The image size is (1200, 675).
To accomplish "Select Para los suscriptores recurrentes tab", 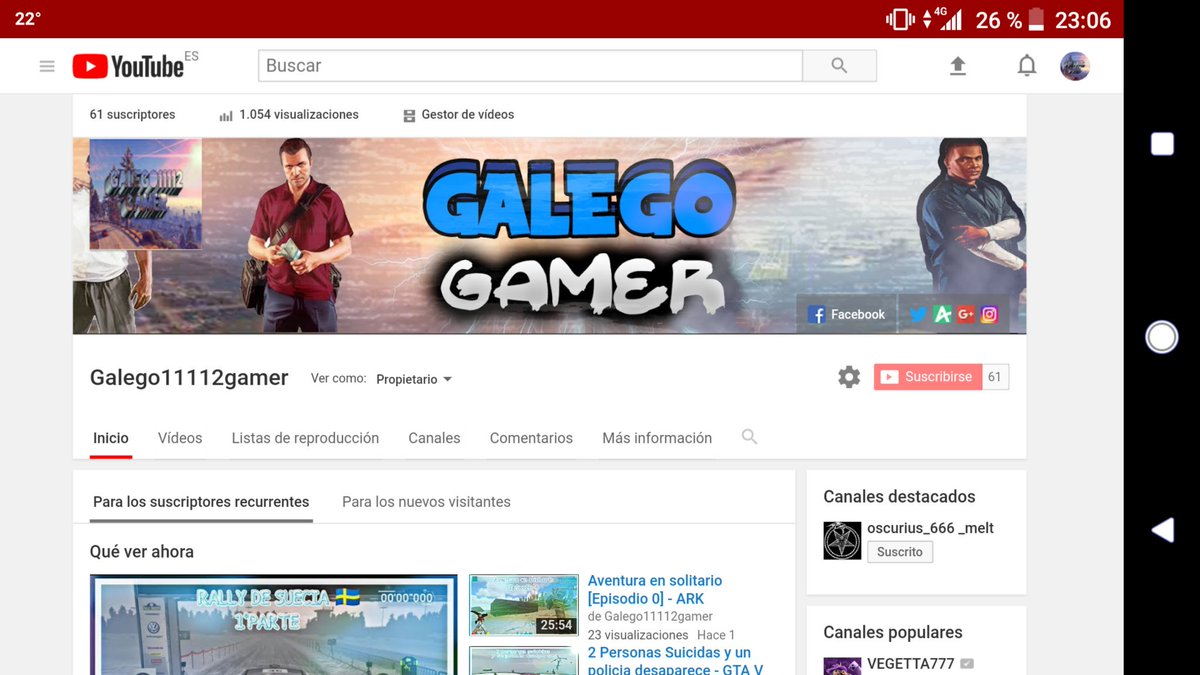I will coord(201,502).
